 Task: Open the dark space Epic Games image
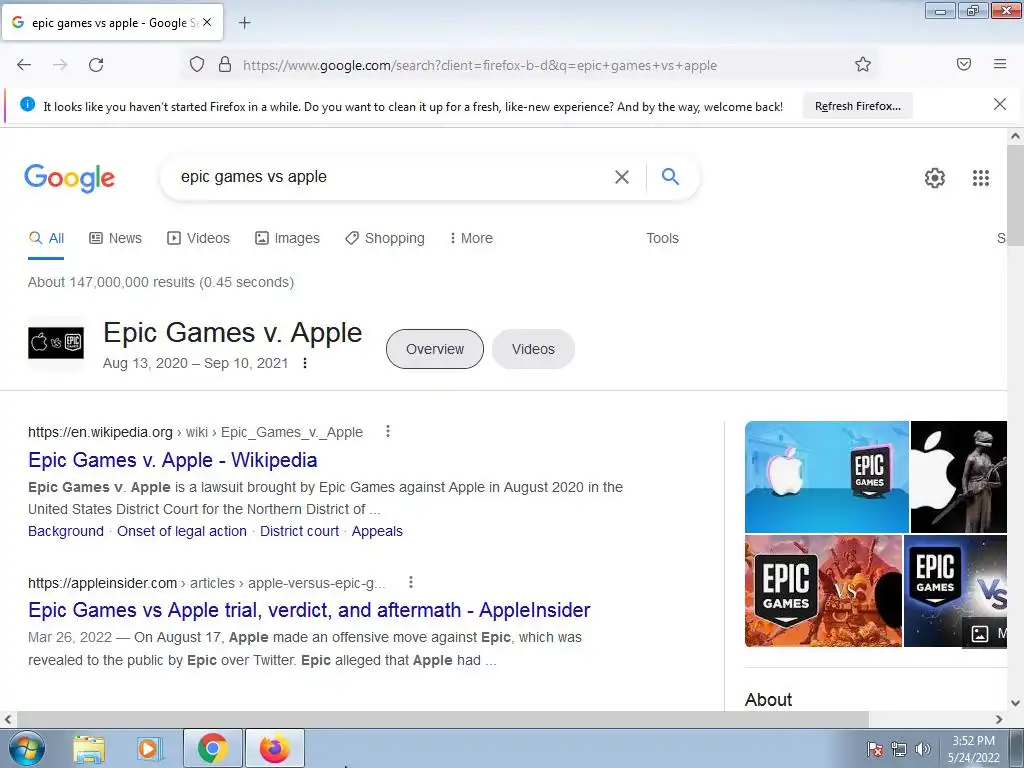pyautogui.click(x=955, y=591)
